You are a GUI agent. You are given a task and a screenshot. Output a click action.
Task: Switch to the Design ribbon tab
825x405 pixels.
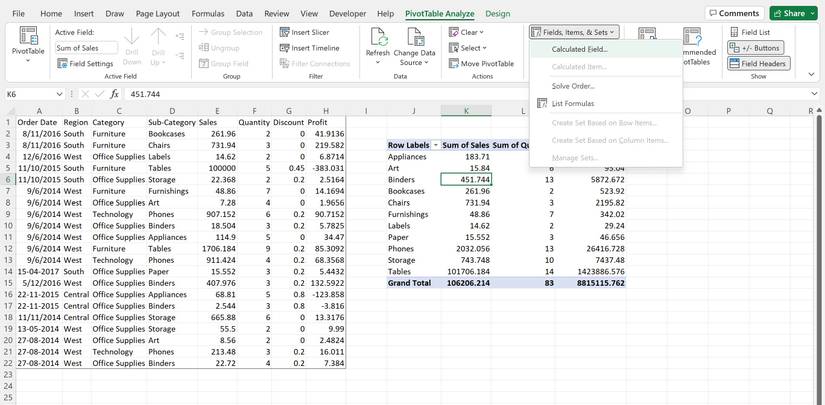coord(497,14)
